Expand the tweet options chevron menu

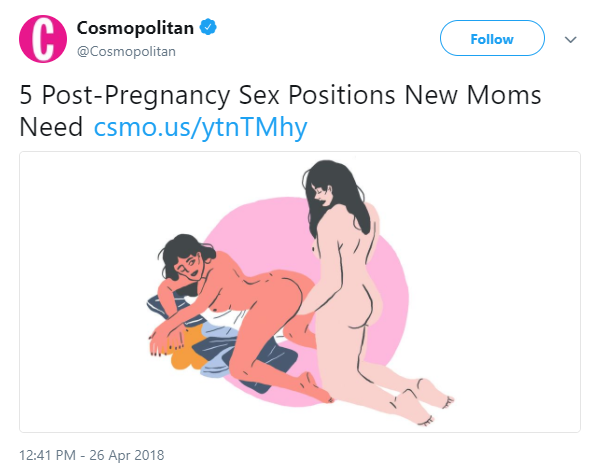(571, 39)
